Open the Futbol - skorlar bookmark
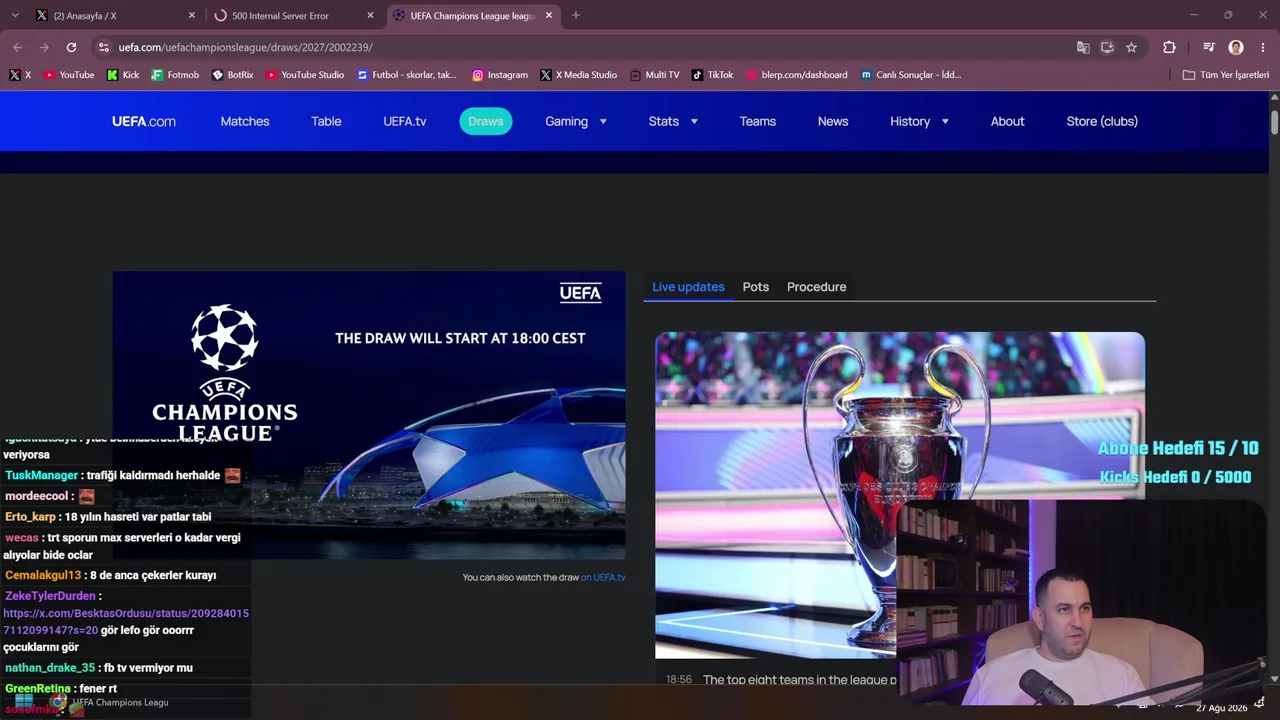1280x720 pixels. click(x=407, y=75)
